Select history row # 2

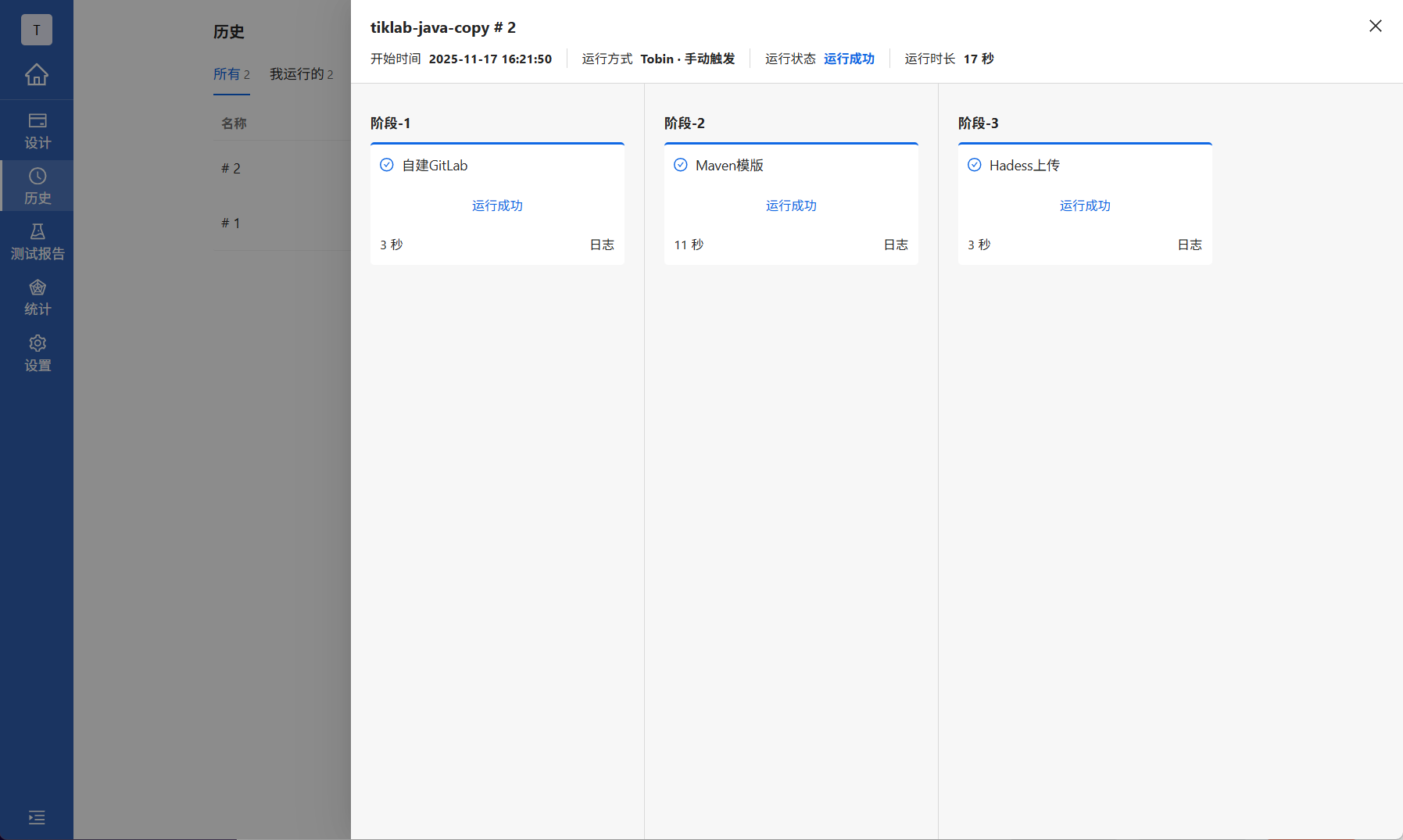[231, 168]
